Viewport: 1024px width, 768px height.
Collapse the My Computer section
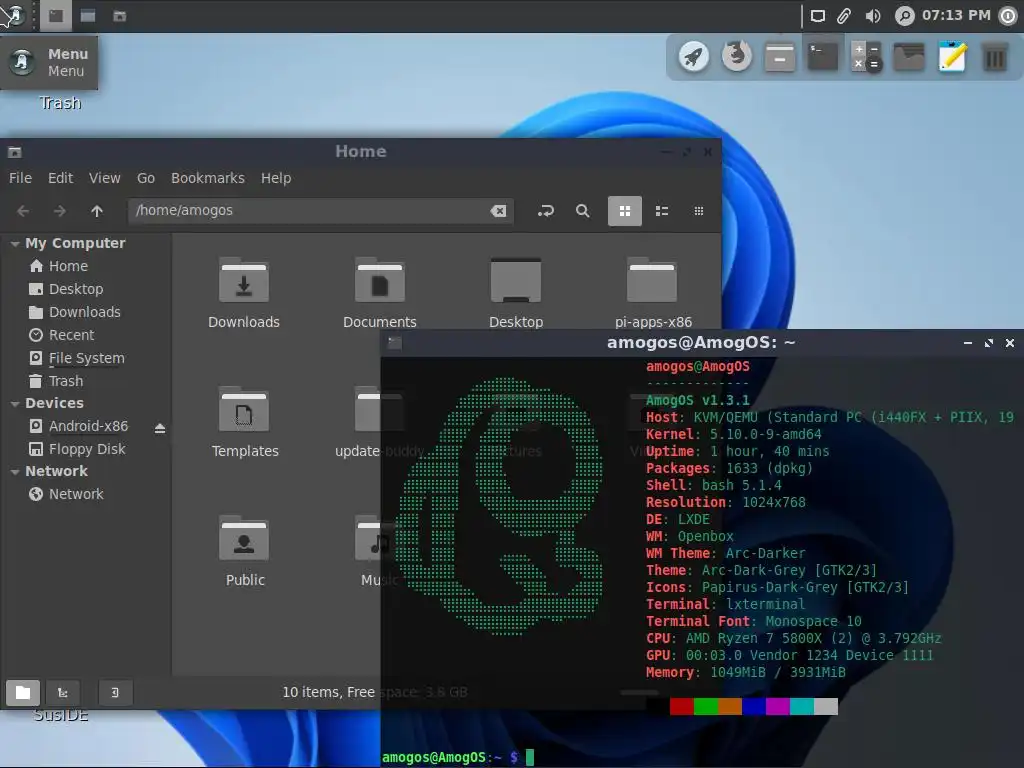click(14, 244)
